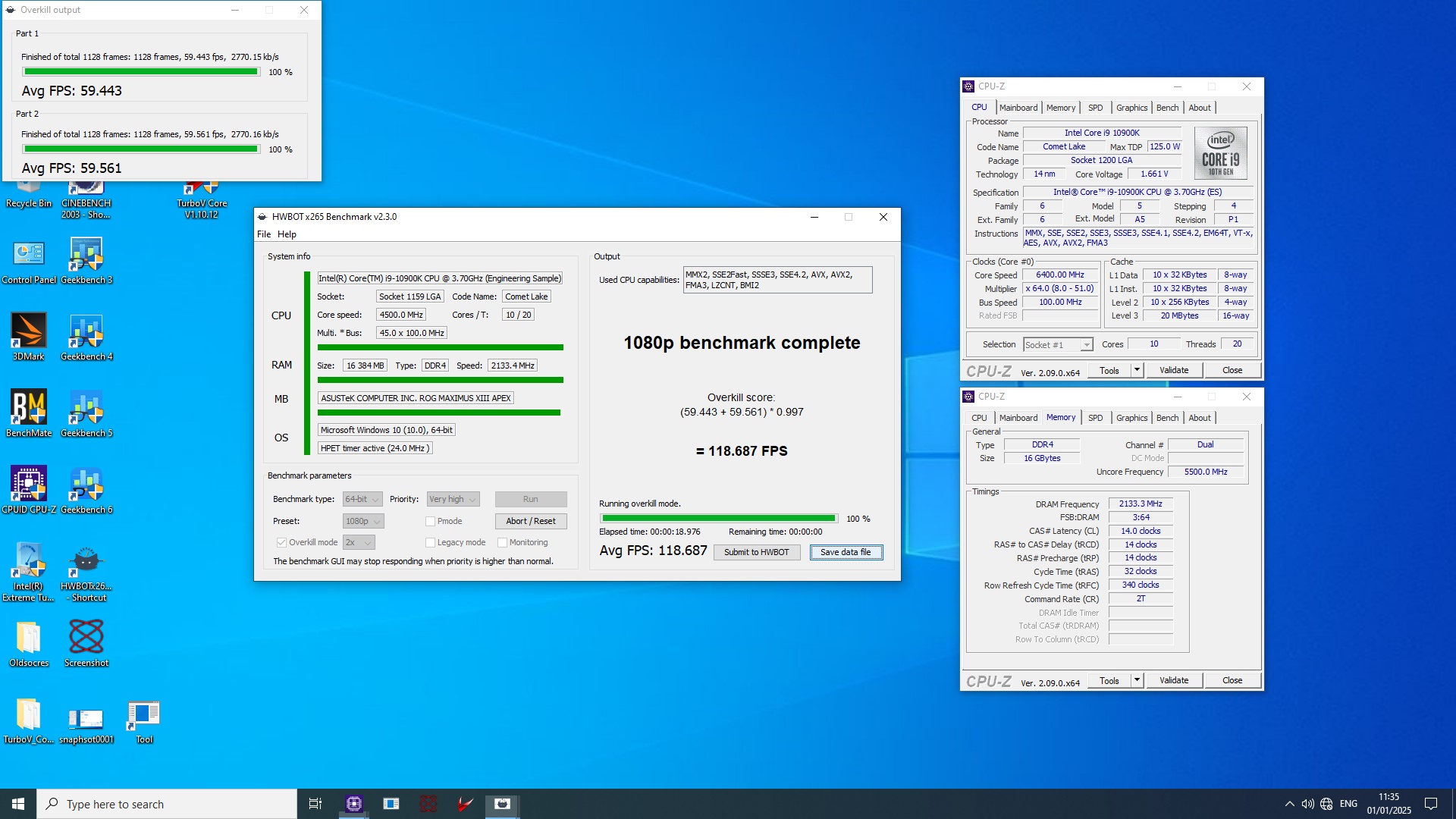The image size is (1456, 819).
Task: Open Overkill mode 2x multiplier dropdown
Action: [x=359, y=542]
